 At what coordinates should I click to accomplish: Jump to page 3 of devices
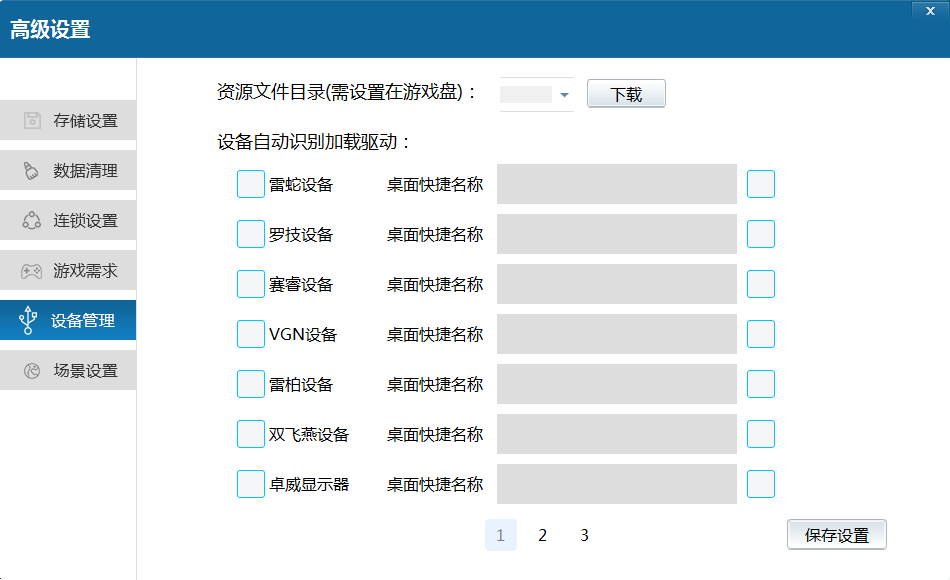584,535
